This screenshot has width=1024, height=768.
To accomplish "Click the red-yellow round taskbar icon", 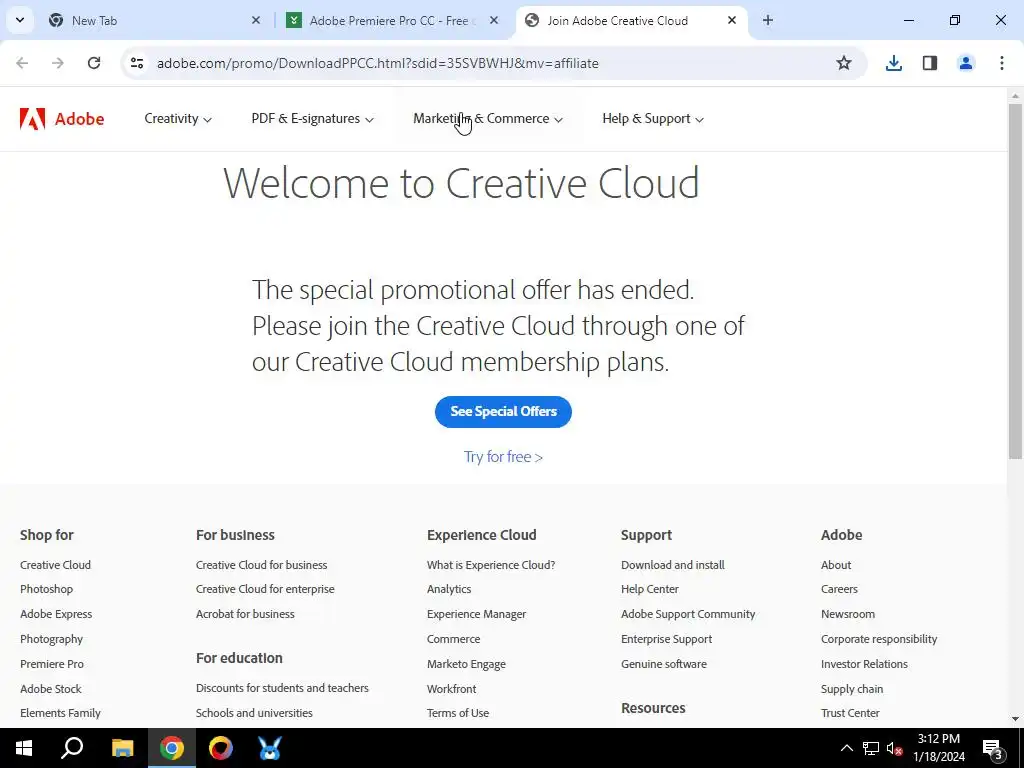I will (221, 748).
